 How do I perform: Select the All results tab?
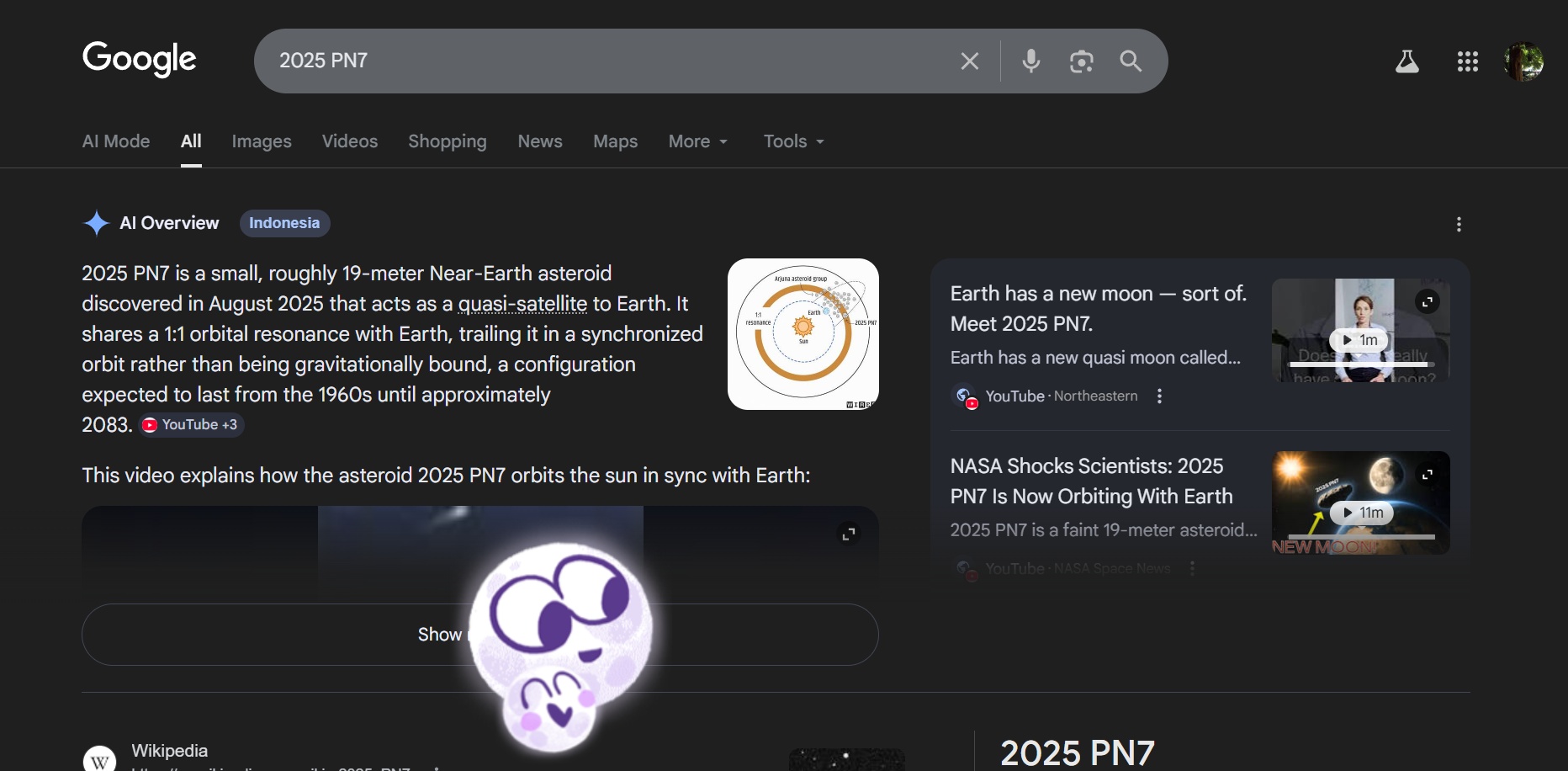[191, 141]
